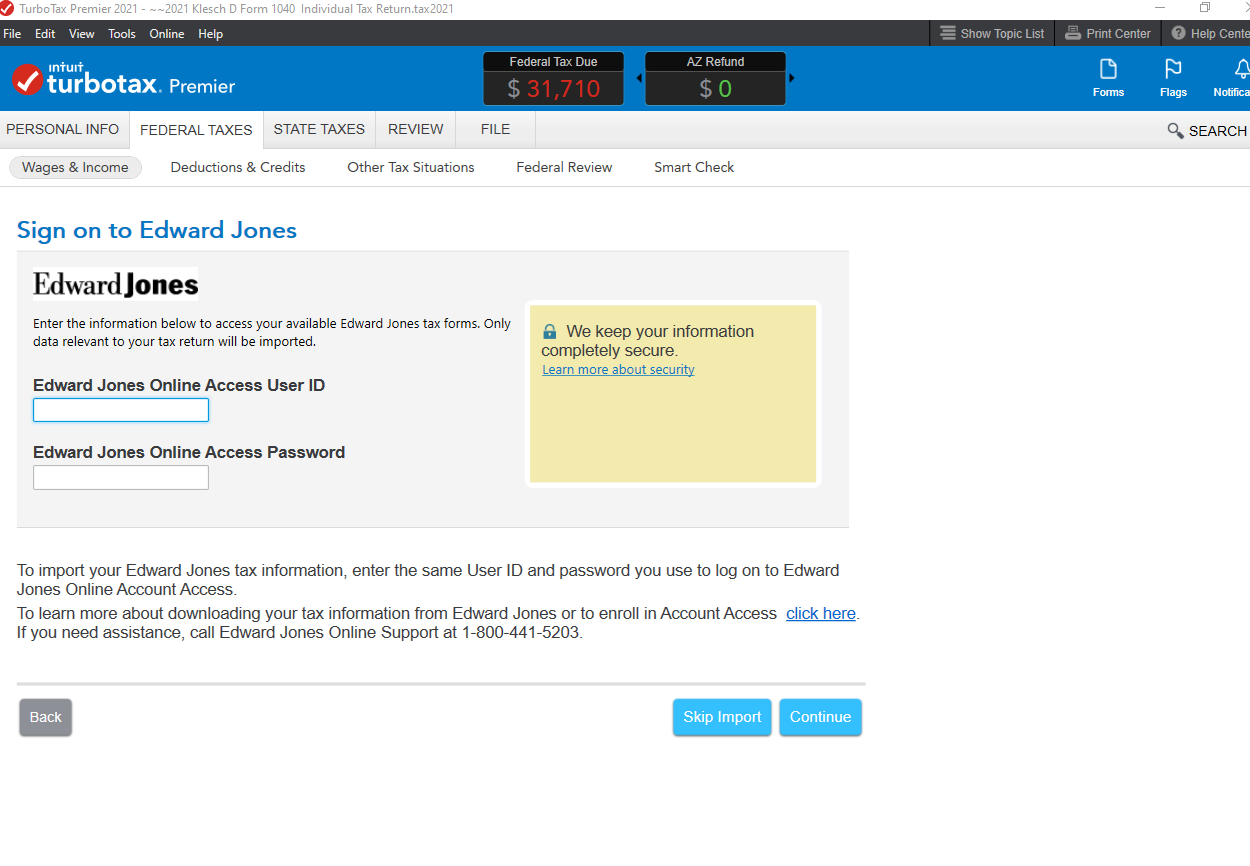
Task: Open Other Tax Situations section
Action: pos(411,167)
